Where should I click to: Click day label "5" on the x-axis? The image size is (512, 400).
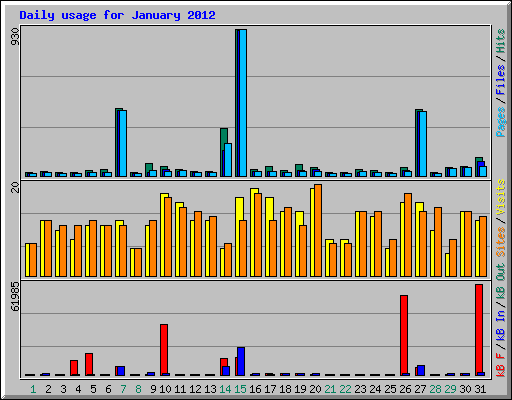(x=93, y=389)
